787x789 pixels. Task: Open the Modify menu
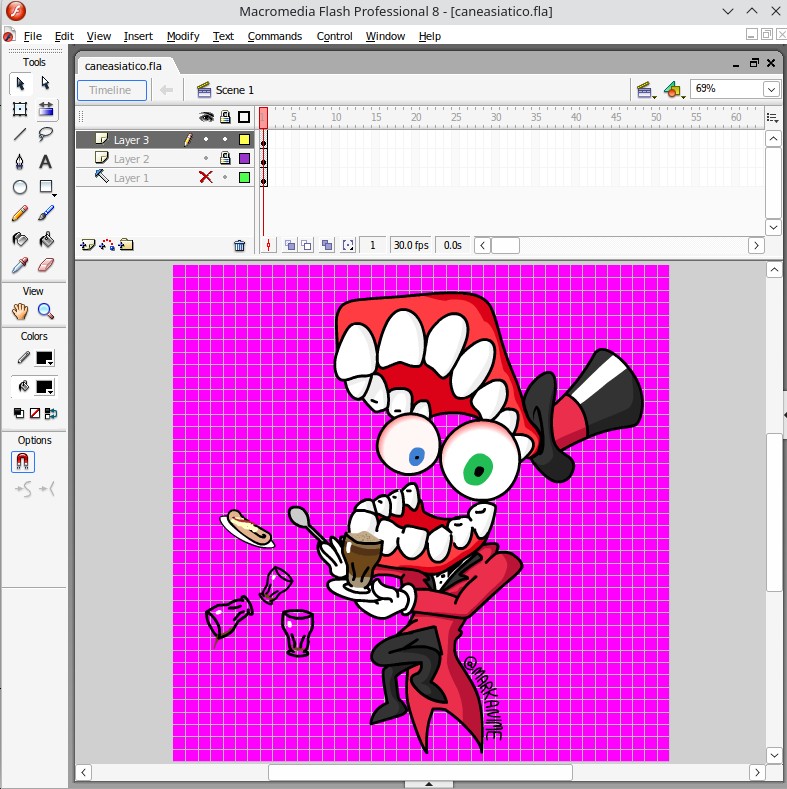(183, 36)
